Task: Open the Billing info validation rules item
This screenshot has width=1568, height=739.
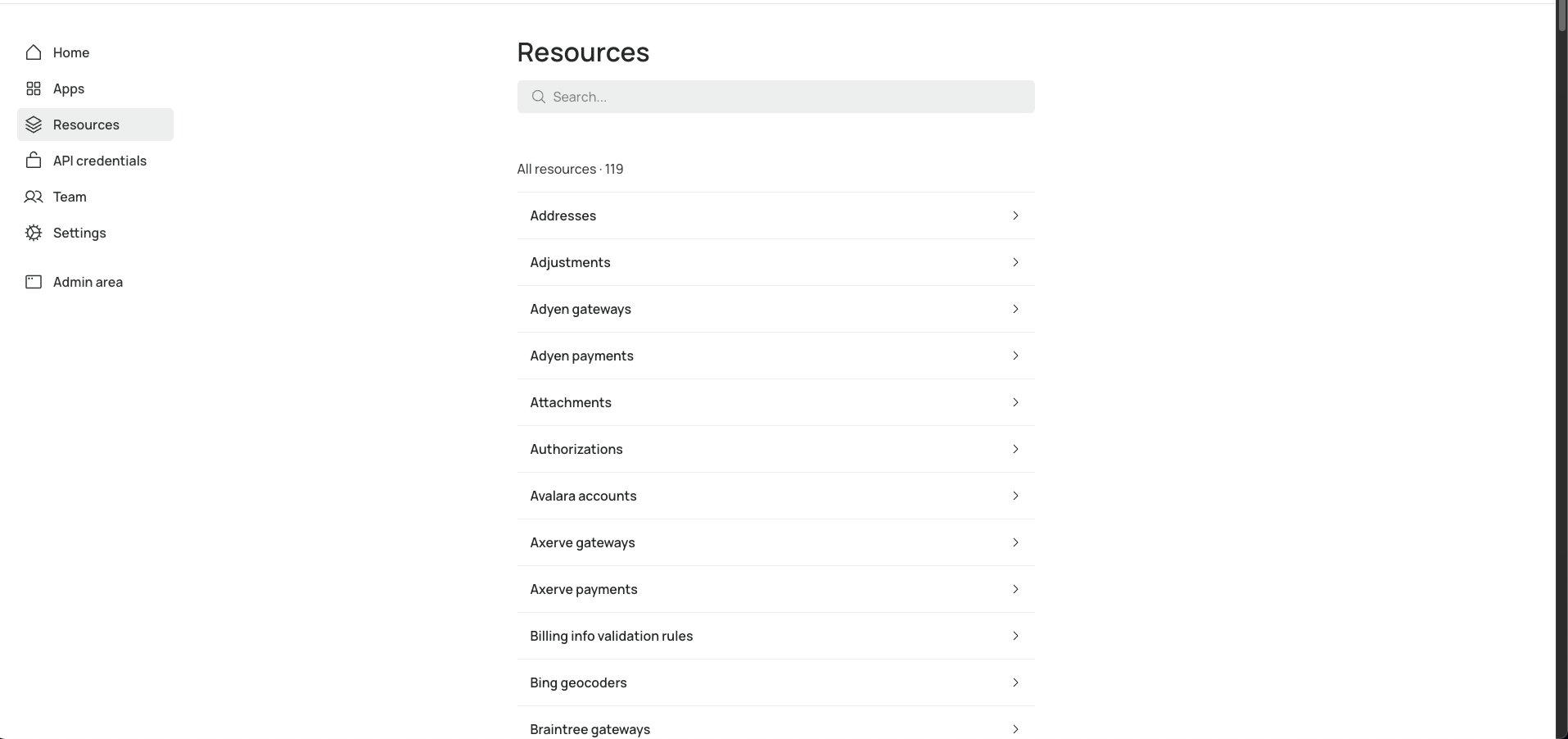Action: coord(775,636)
